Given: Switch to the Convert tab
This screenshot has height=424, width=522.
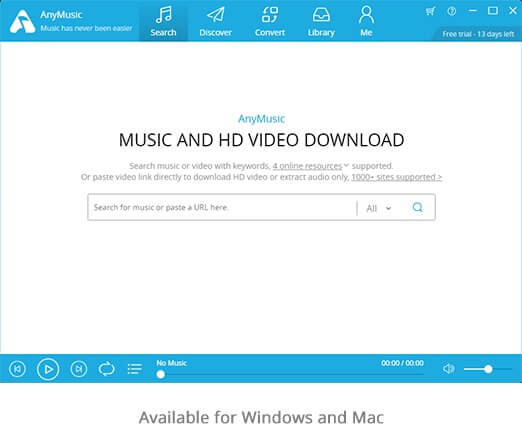Looking at the screenshot, I should pyautogui.click(x=270, y=22).
